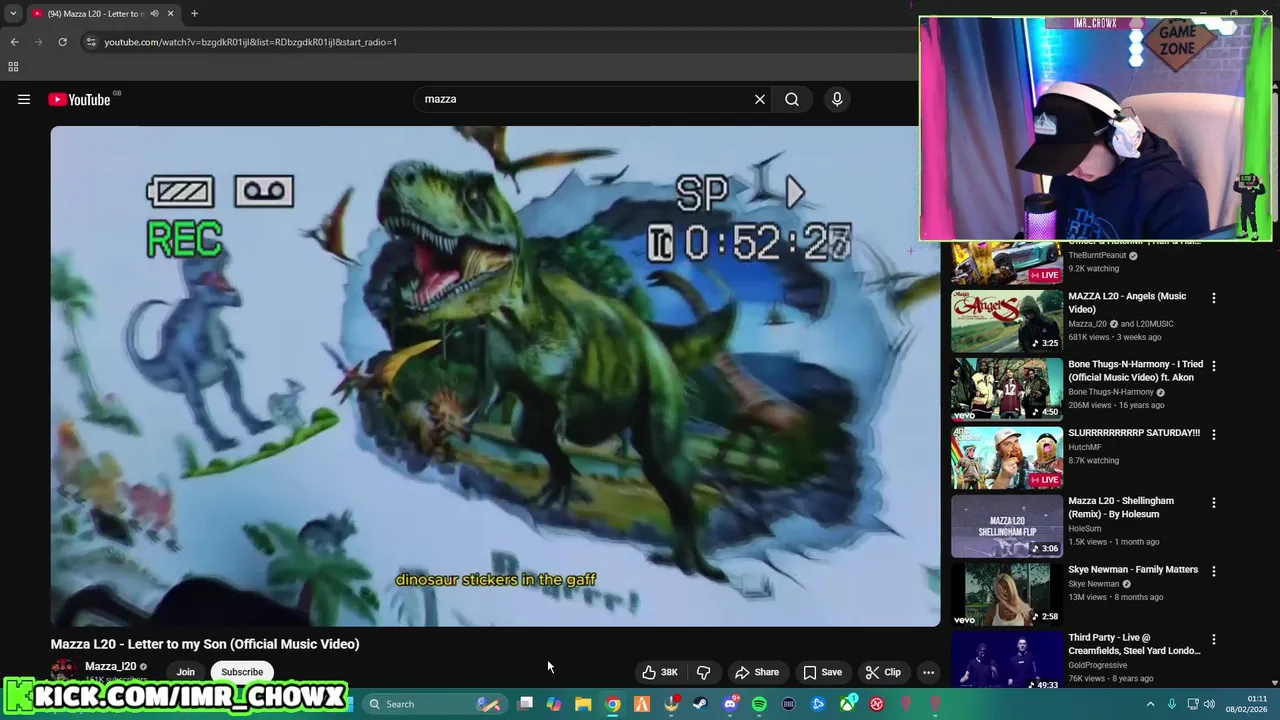Click the mazza search input field

tap(585, 99)
